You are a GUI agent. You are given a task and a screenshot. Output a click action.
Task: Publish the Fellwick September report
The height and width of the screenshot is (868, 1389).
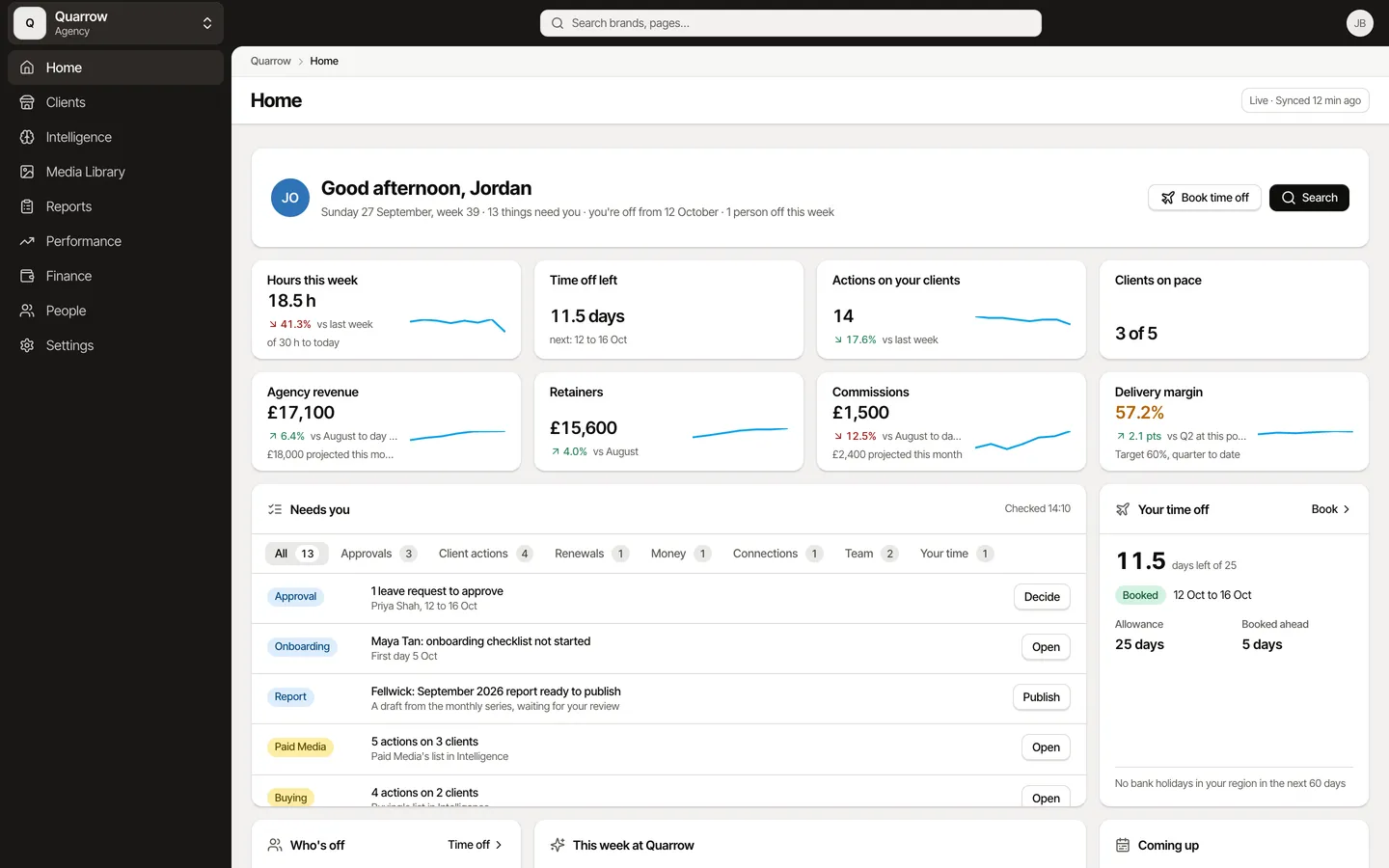click(1042, 697)
